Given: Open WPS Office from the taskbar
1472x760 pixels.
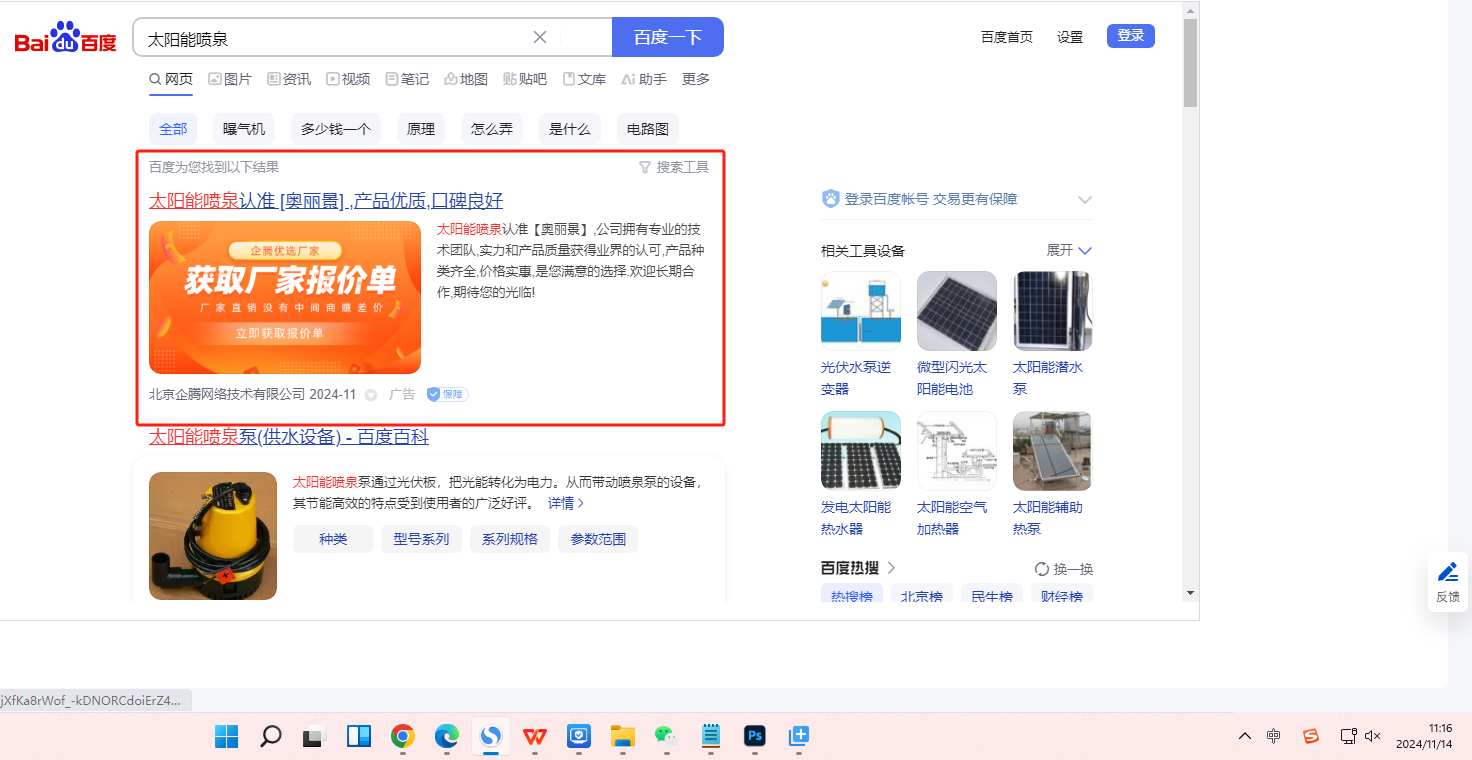Looking at the screenshot, I should point(535,737).
